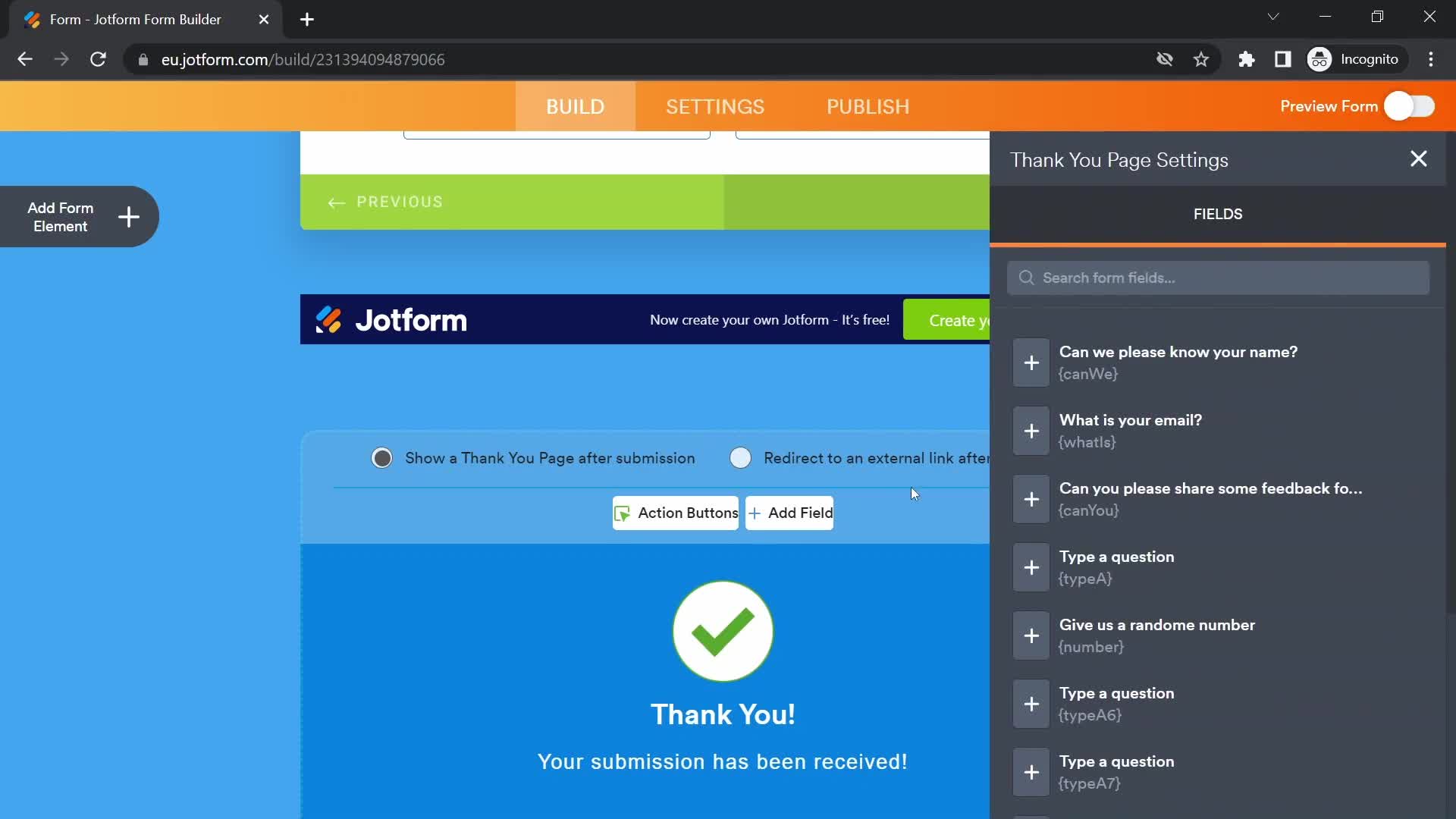Click the Action Buttons icon

click(622, 513)
